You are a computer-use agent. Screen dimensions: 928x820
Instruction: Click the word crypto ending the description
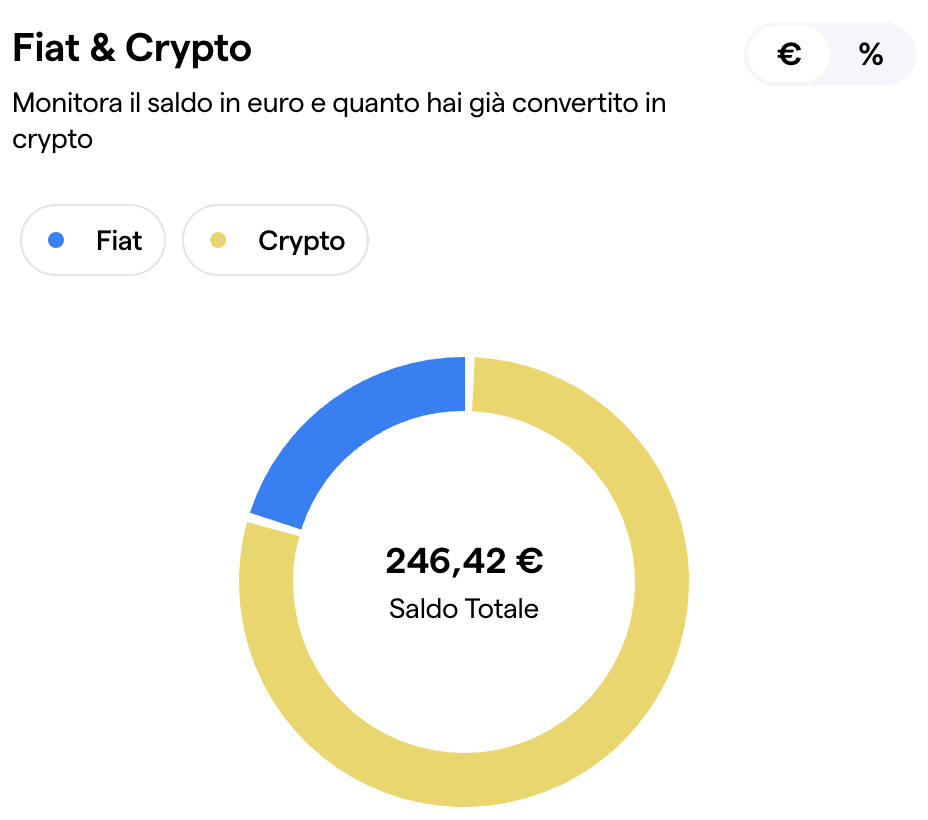(x=52, y=141)
